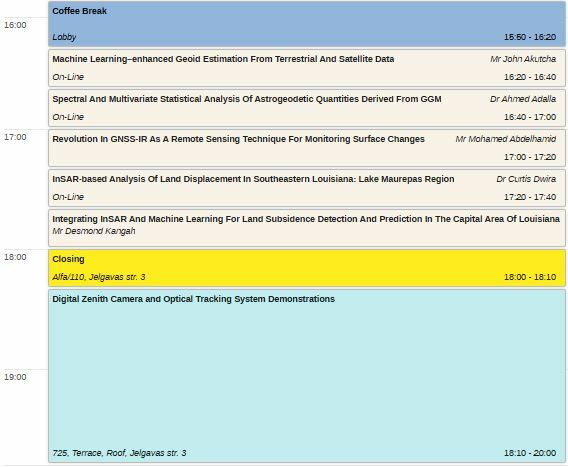This screenshot has height=467, width=568.
Task: Click the 17:00 time marker
Action: pyautogui.click(x=15, y=137)
